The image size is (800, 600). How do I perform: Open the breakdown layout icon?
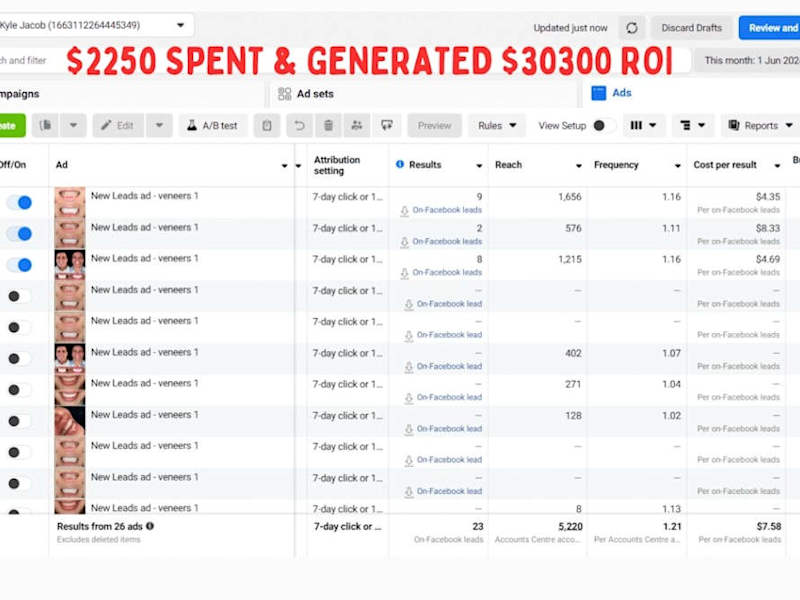point(692,126)
